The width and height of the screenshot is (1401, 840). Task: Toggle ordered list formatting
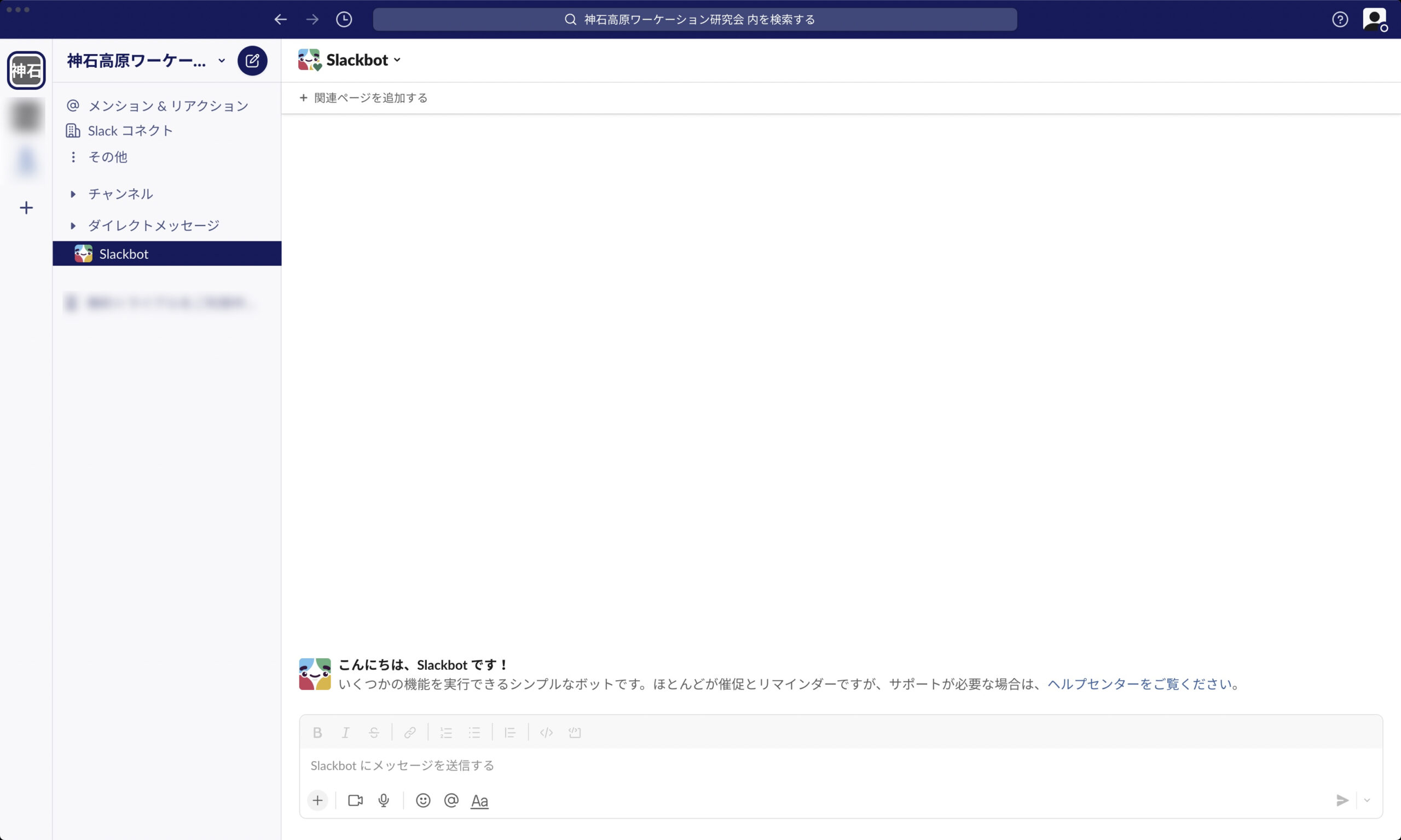pos(446,732)
